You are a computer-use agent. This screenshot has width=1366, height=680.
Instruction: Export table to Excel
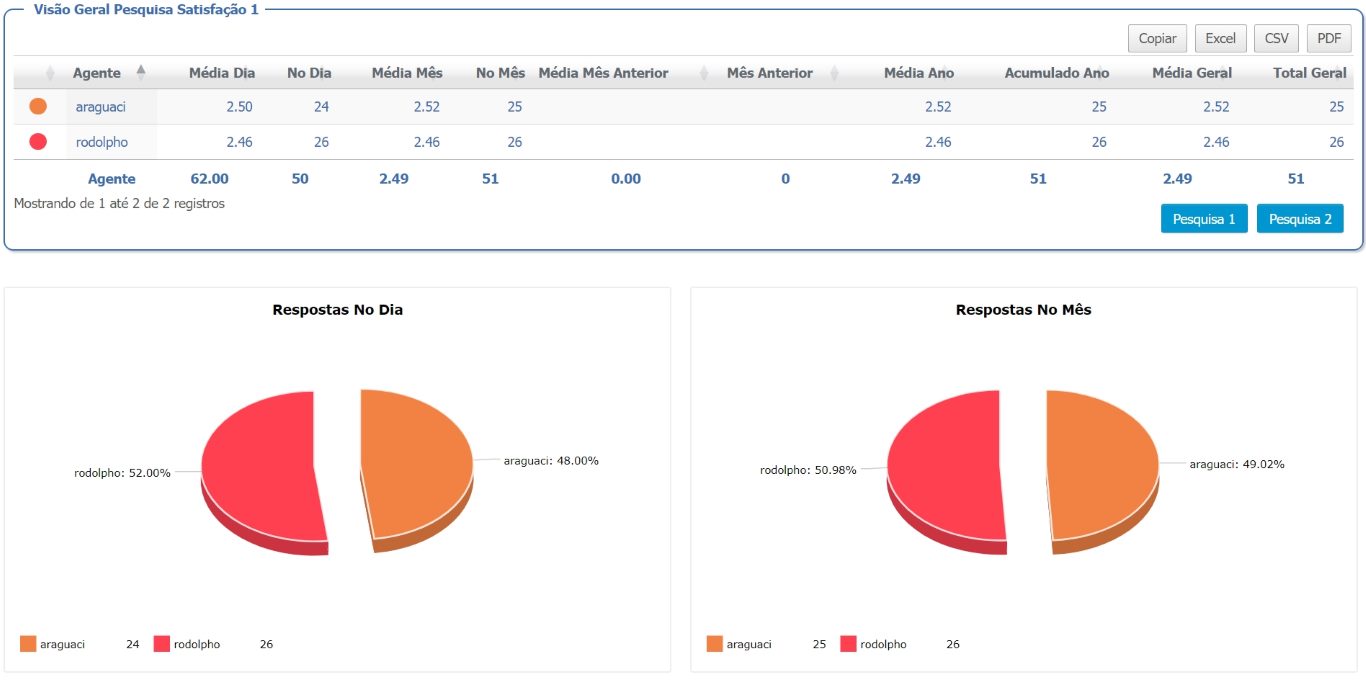1220,38
